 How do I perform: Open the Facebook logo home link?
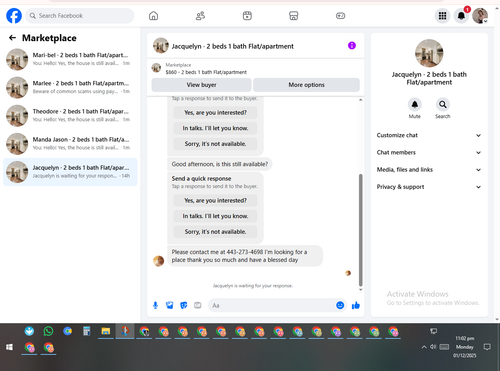[x=14, y=16]
